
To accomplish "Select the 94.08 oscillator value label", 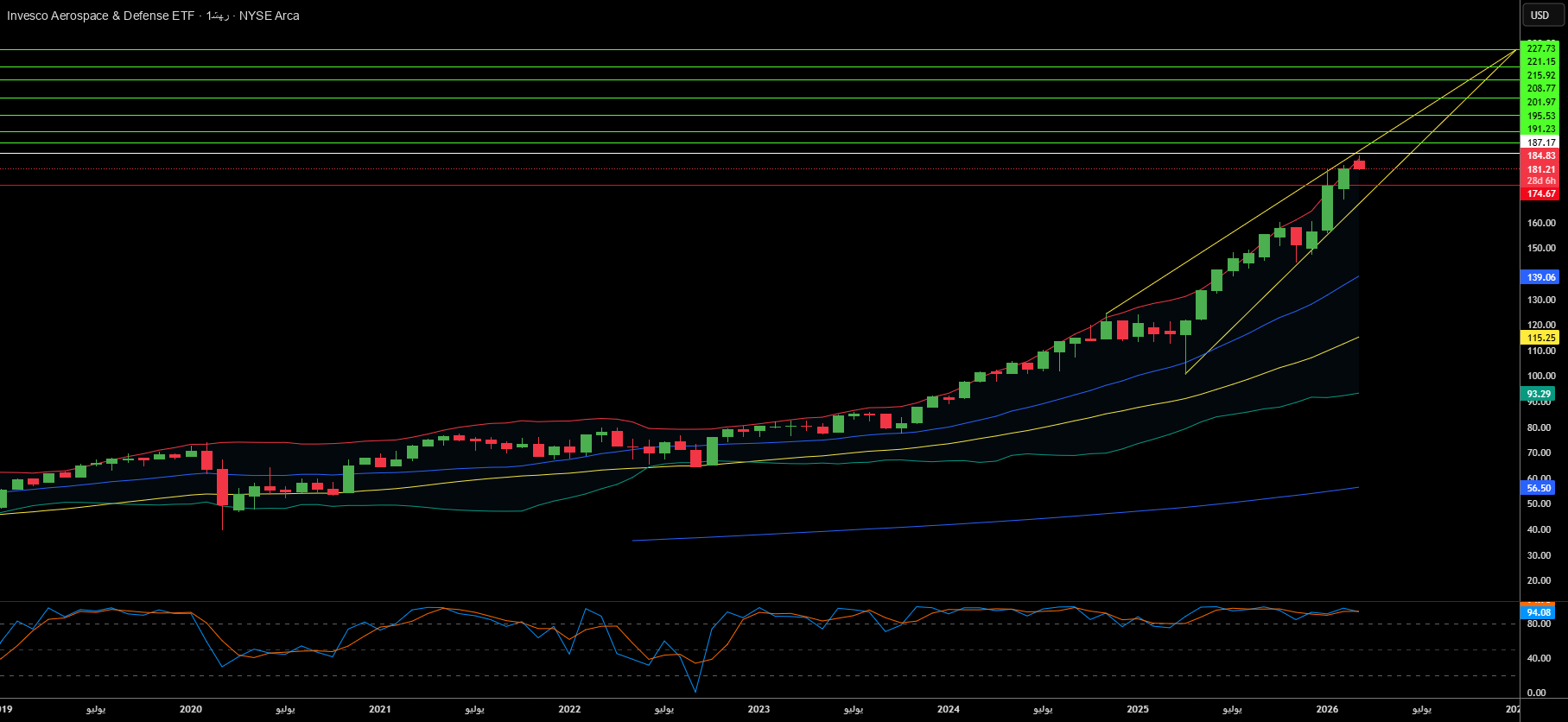I will 1538,612.
